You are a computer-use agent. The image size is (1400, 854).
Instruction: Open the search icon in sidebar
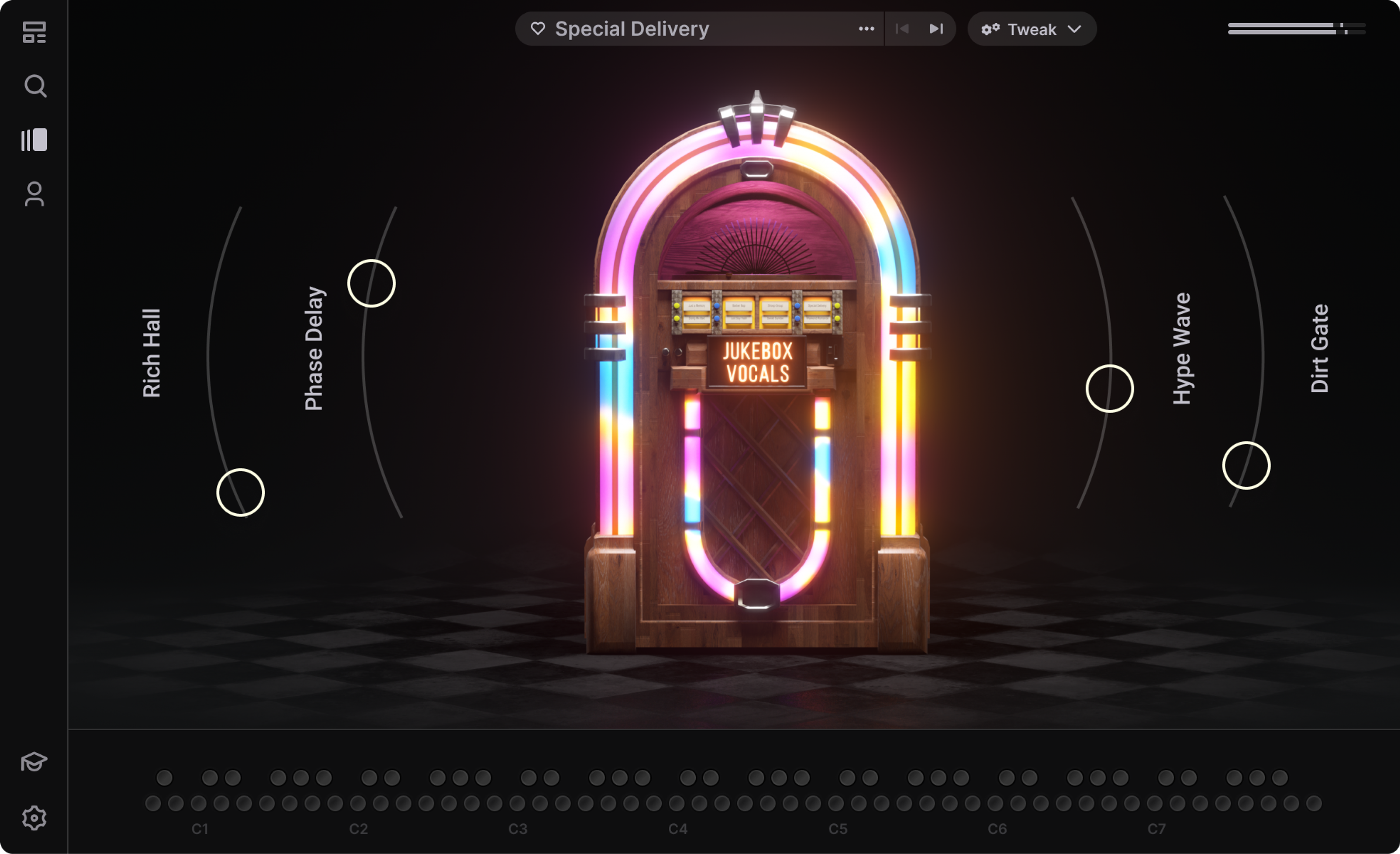[35, 86]
